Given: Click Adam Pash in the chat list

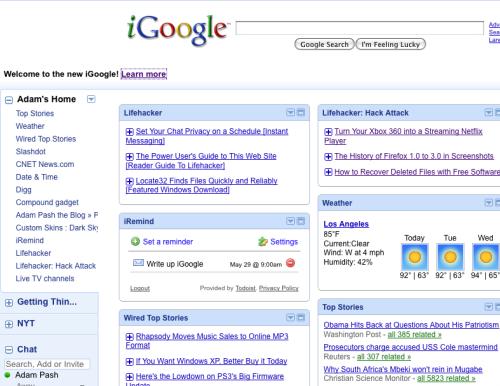Looking at the screenshot, I should pyautogui.click(x=37, y=375).
